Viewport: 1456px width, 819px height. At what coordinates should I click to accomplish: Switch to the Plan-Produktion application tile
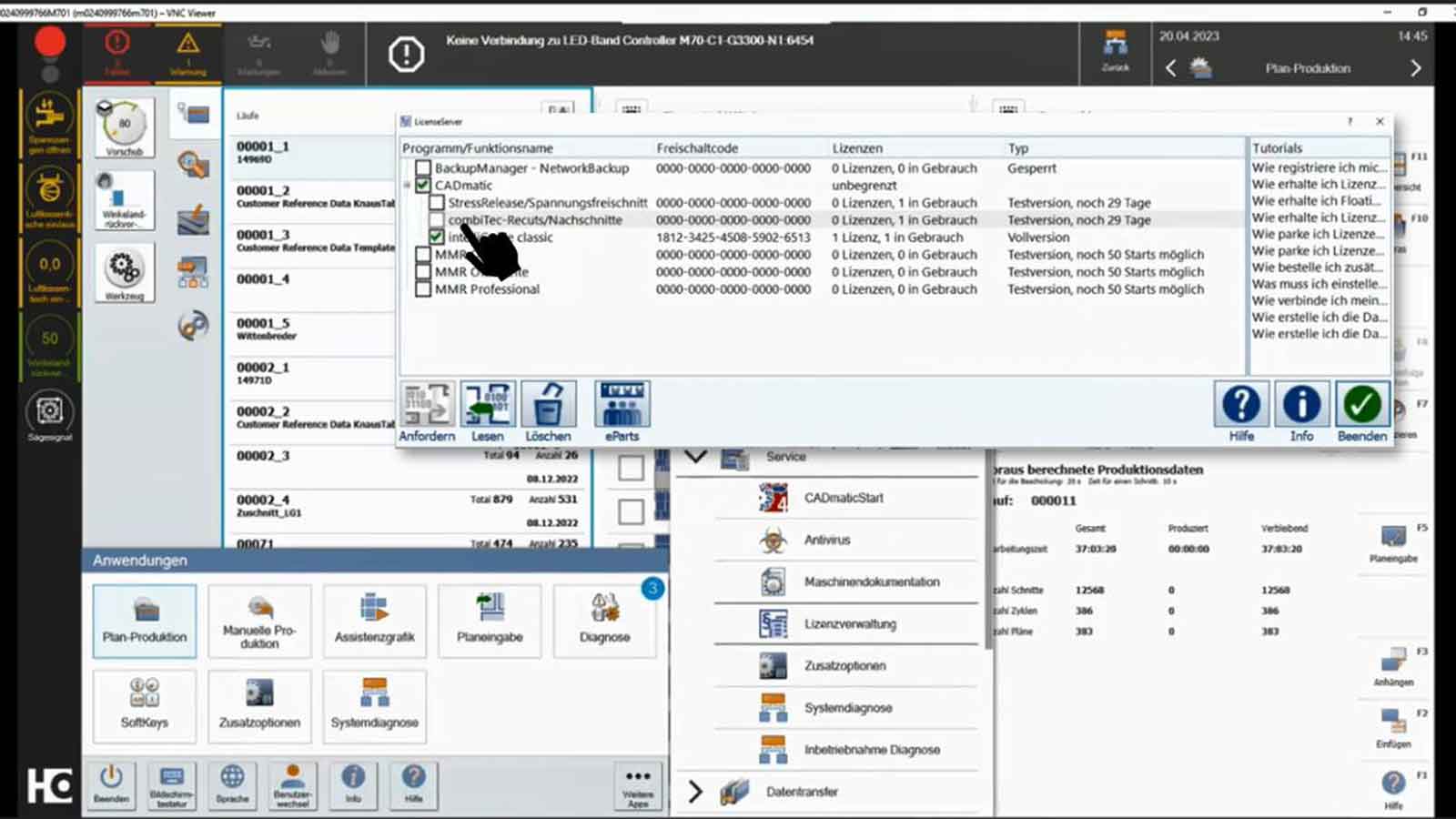(x=144, y=621)
